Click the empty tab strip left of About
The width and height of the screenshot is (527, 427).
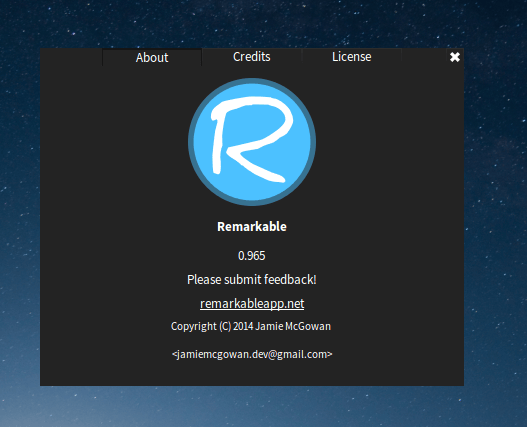pos(71,57)
